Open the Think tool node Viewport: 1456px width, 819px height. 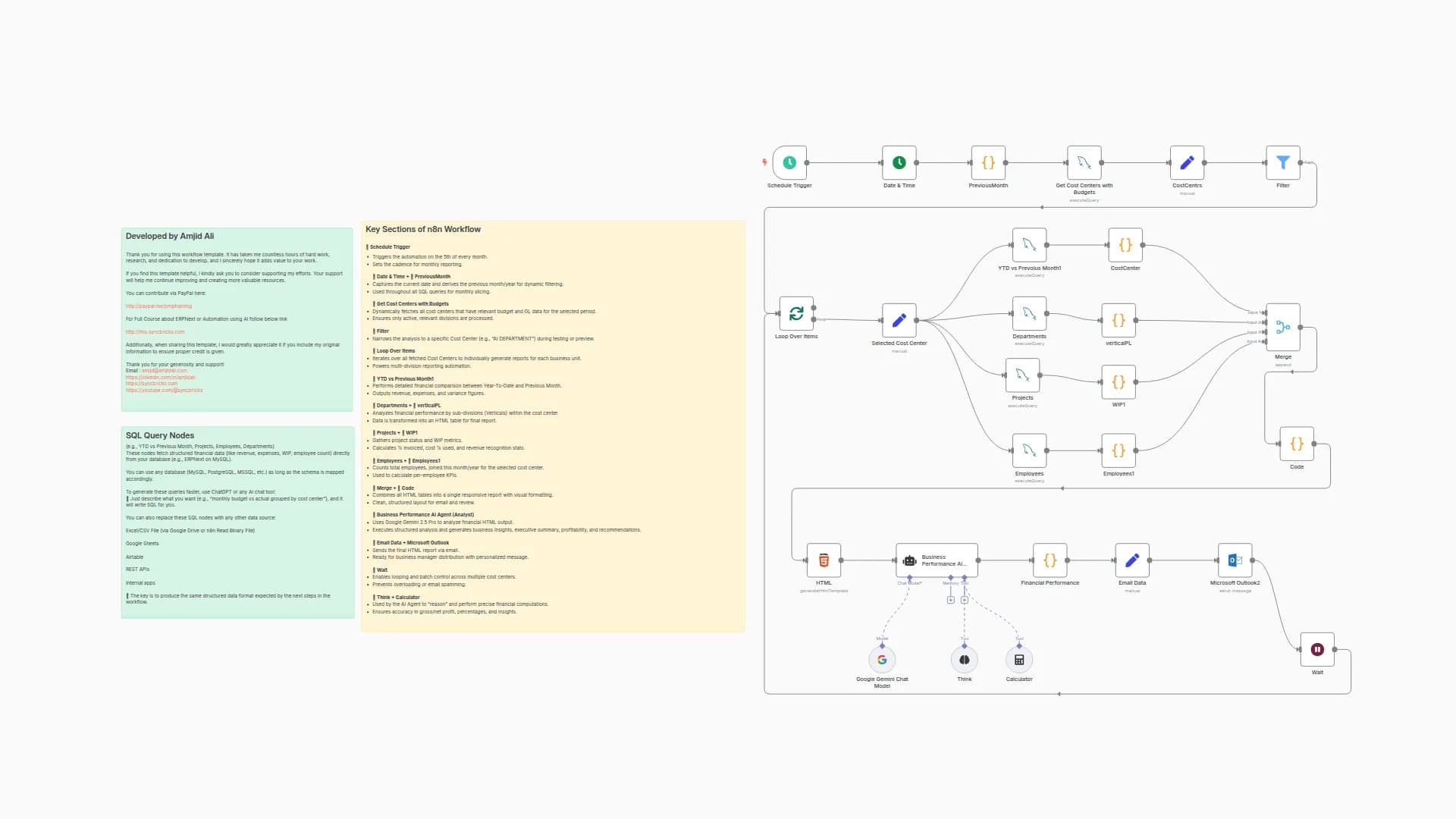[965, 660]
